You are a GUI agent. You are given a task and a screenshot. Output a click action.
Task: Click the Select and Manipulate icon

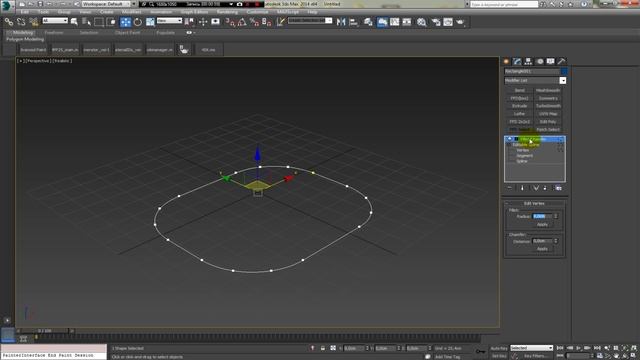pyautogui.click(x=203, y=22)
